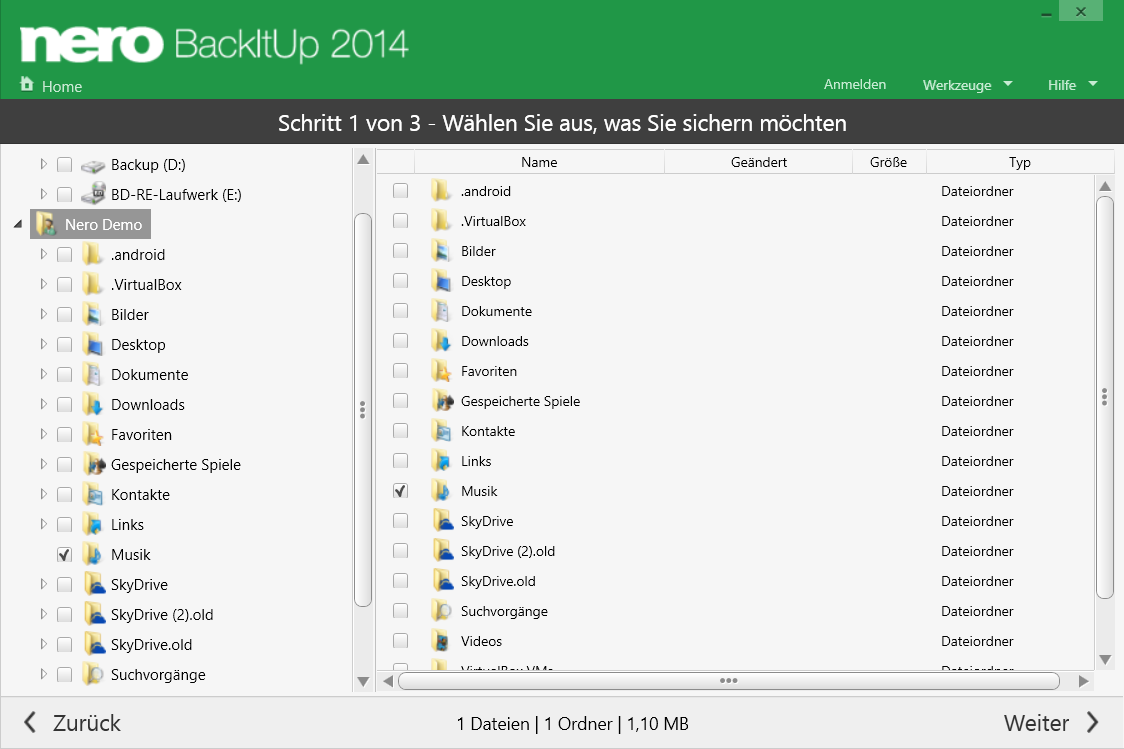
Task: Click the Dokumente folder icon in the tree
Action: click(92, 374)
